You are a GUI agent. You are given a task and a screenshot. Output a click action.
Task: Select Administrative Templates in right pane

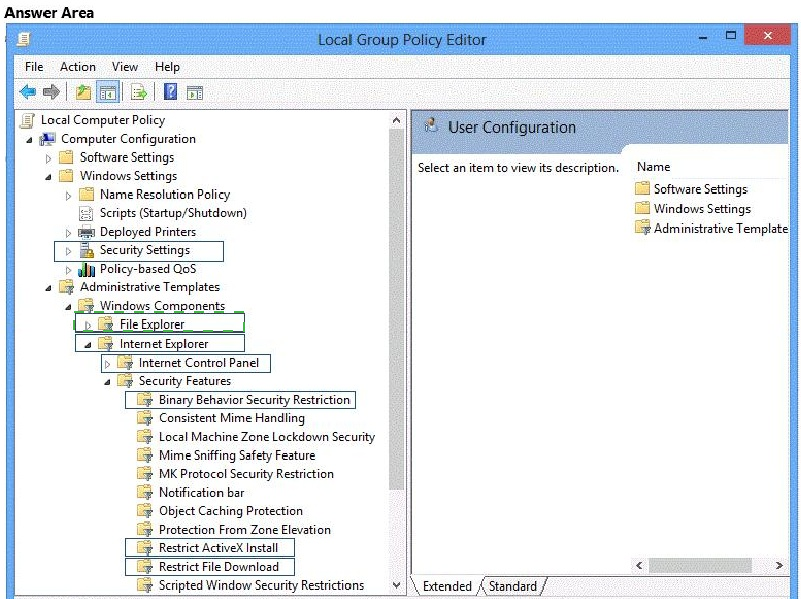(720, 229)
